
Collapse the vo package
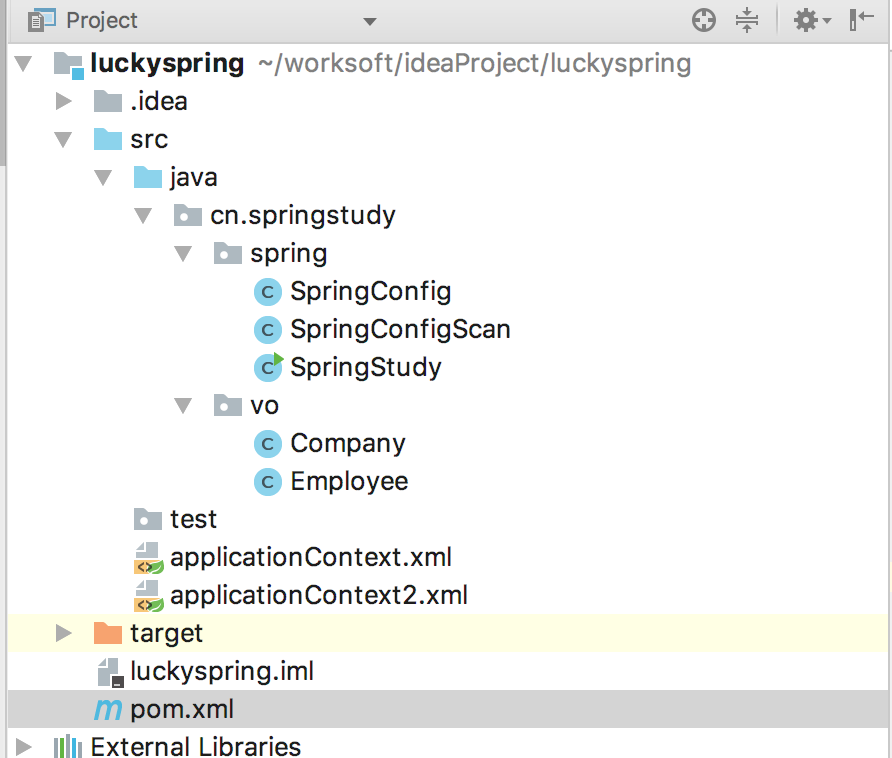pyautogui.click(x=182, y=405)
